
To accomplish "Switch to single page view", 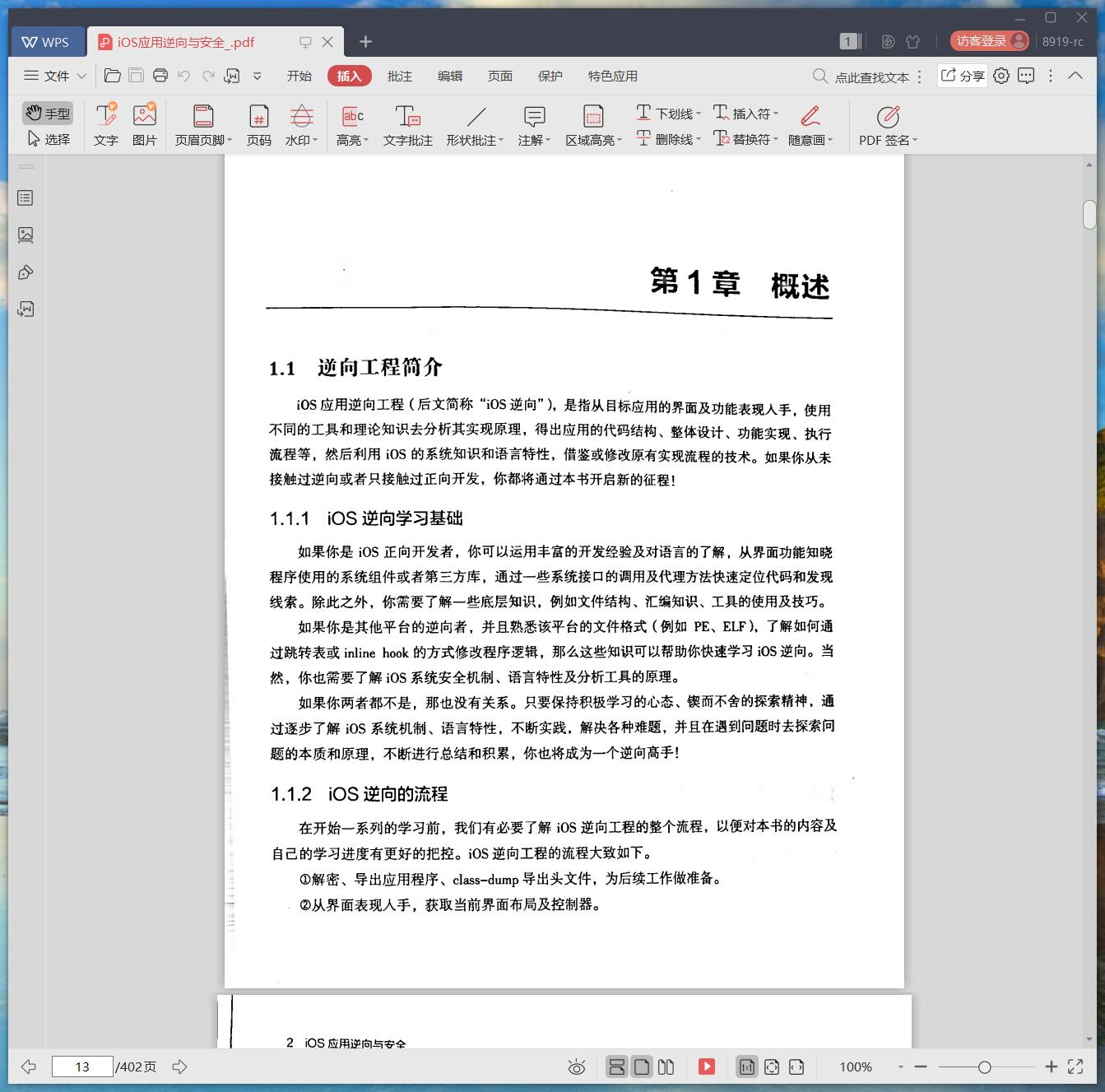I will tap(642, 1066).
